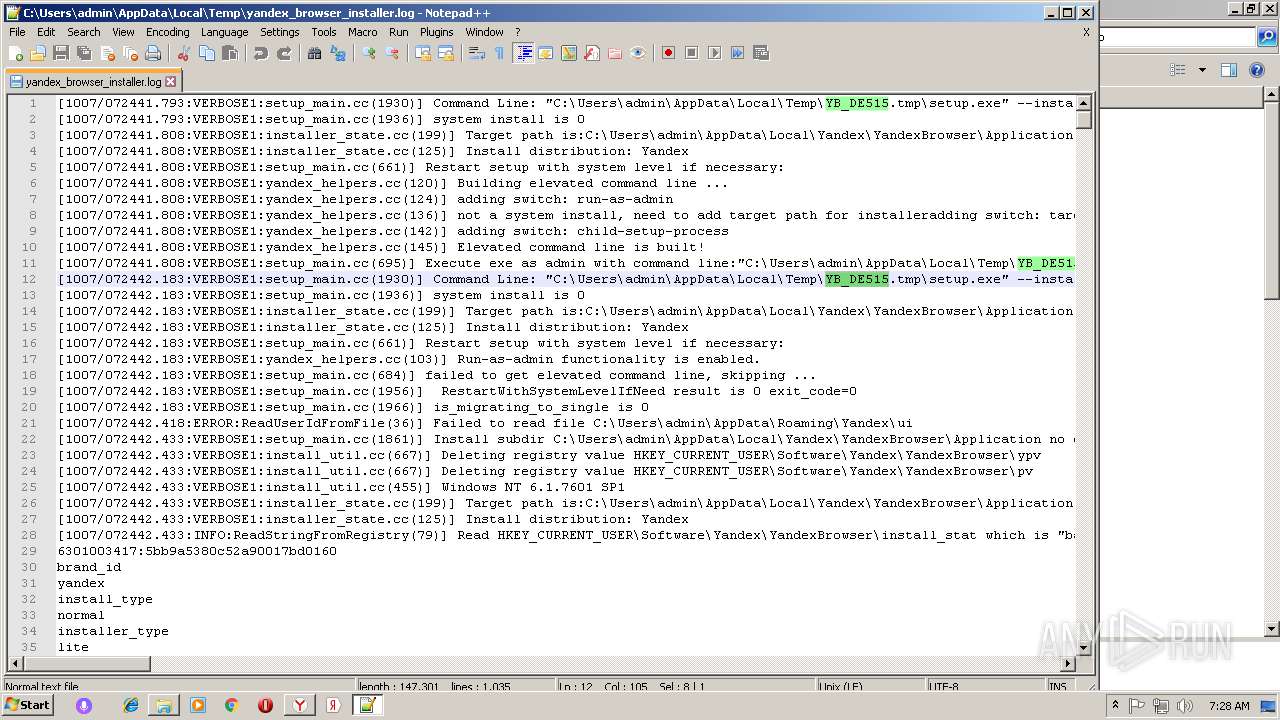This screenshot has width=1280, height=720.
Task: Close the yandex_browser_installer.log tab
Action: pyautogui.click(x=171, y=82)
